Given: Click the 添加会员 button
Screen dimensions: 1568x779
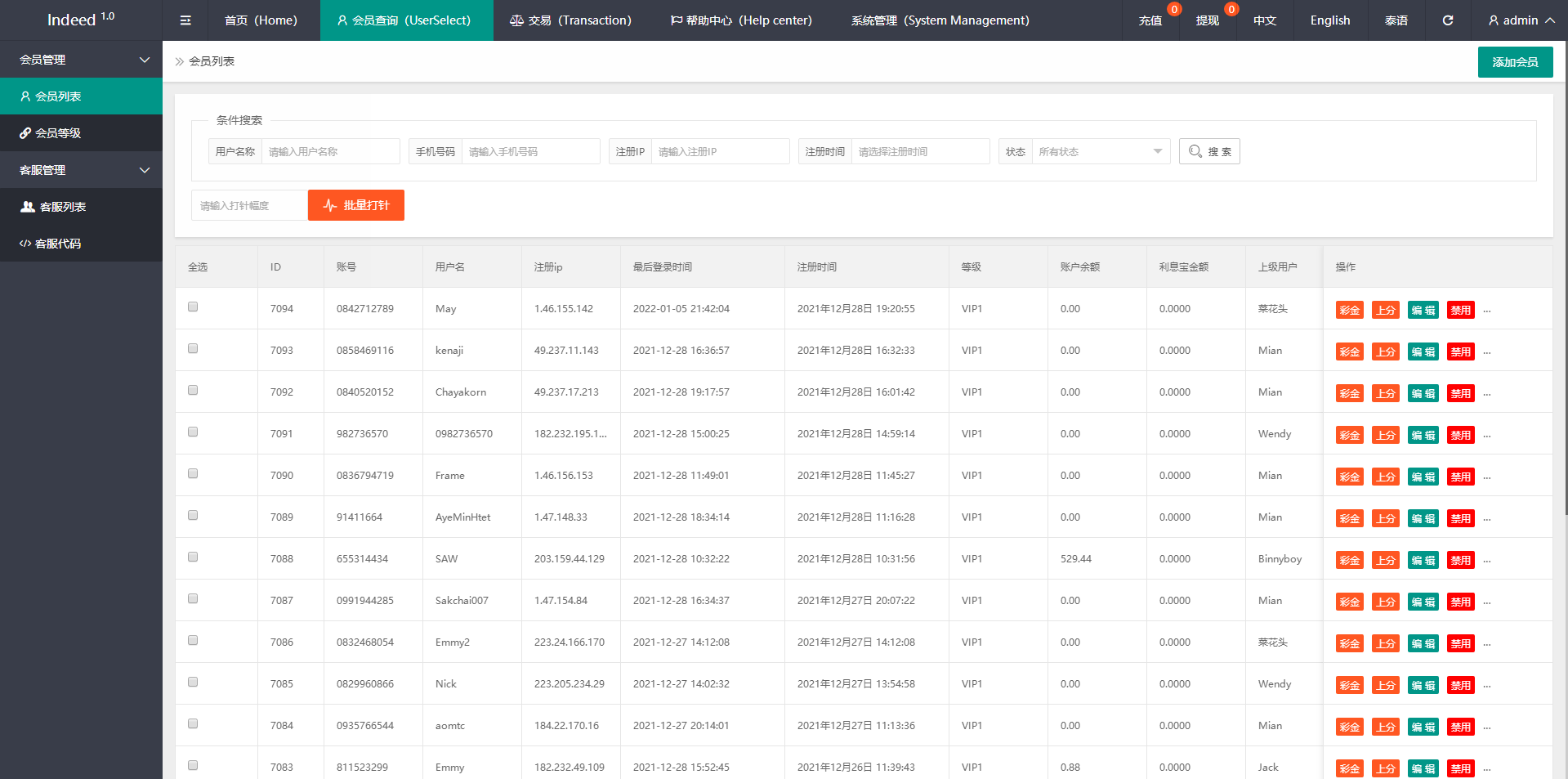Looking at the screenshot, I should [x=1515, y=62].
